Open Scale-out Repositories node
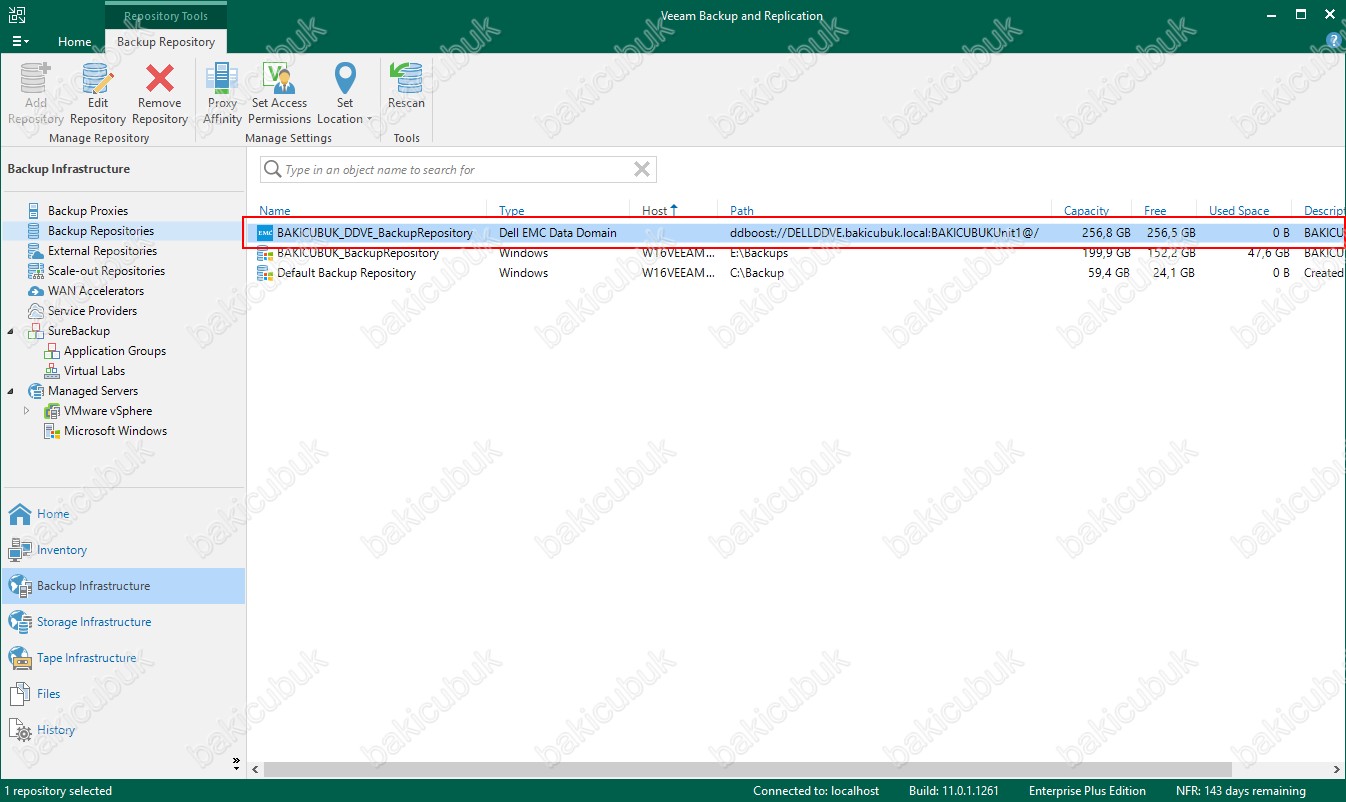The height and width of the screenshot is (802, 1346). (x=106, y=271)
